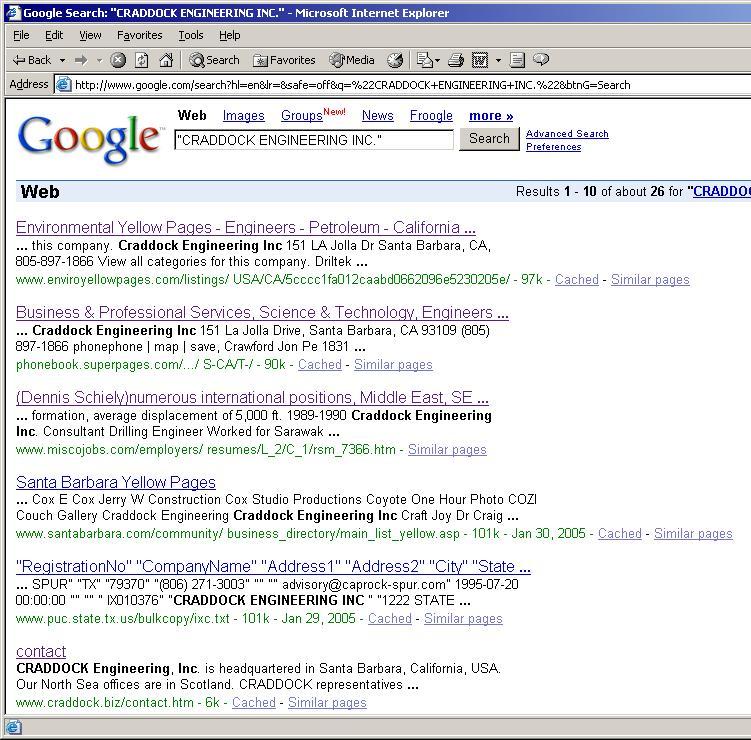Click the Google Search button
Viewport: 751px width, 740px height.
pyautogui.click(x=489, y=139)
